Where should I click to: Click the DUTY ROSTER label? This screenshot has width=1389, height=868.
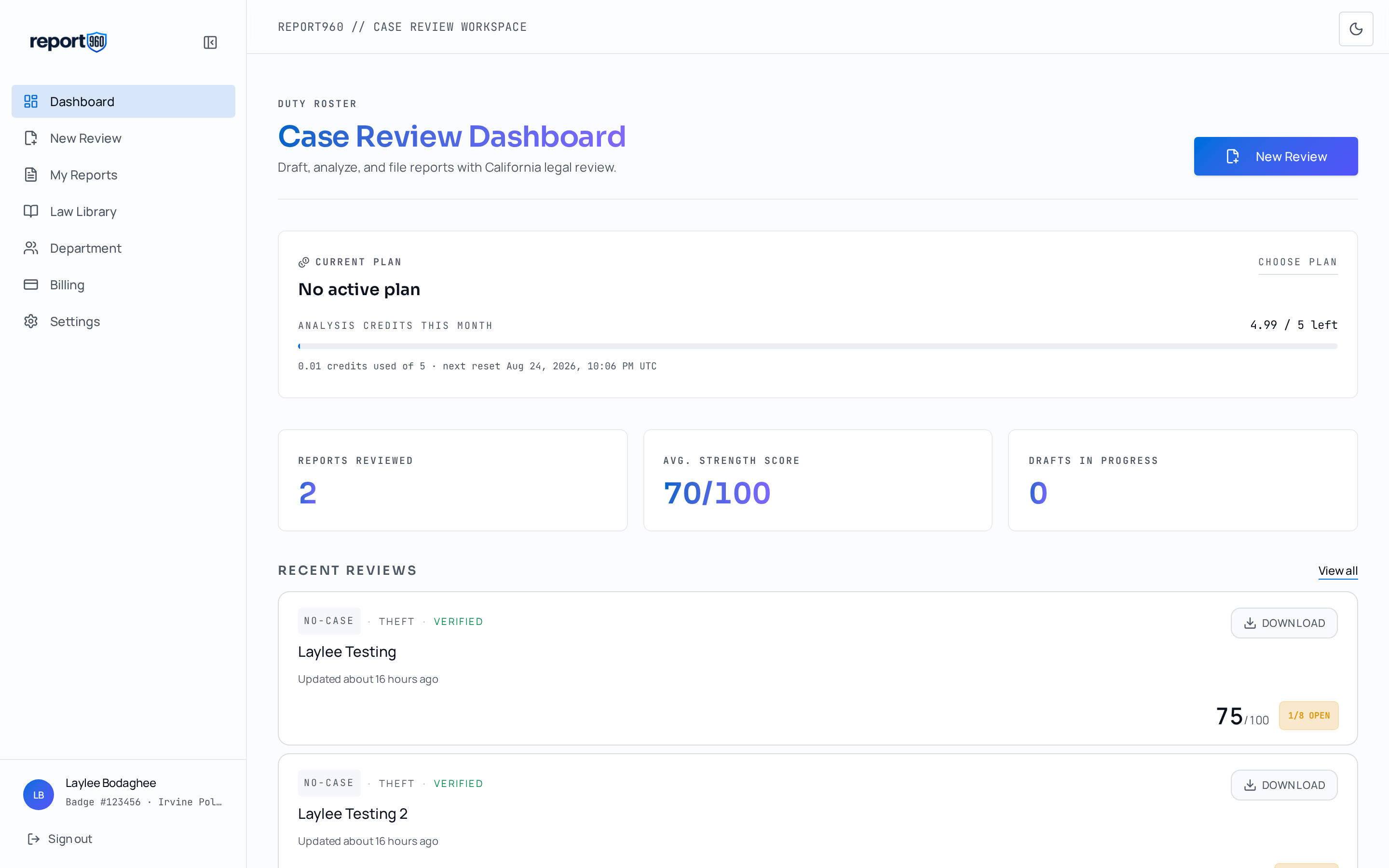(317, 104)
